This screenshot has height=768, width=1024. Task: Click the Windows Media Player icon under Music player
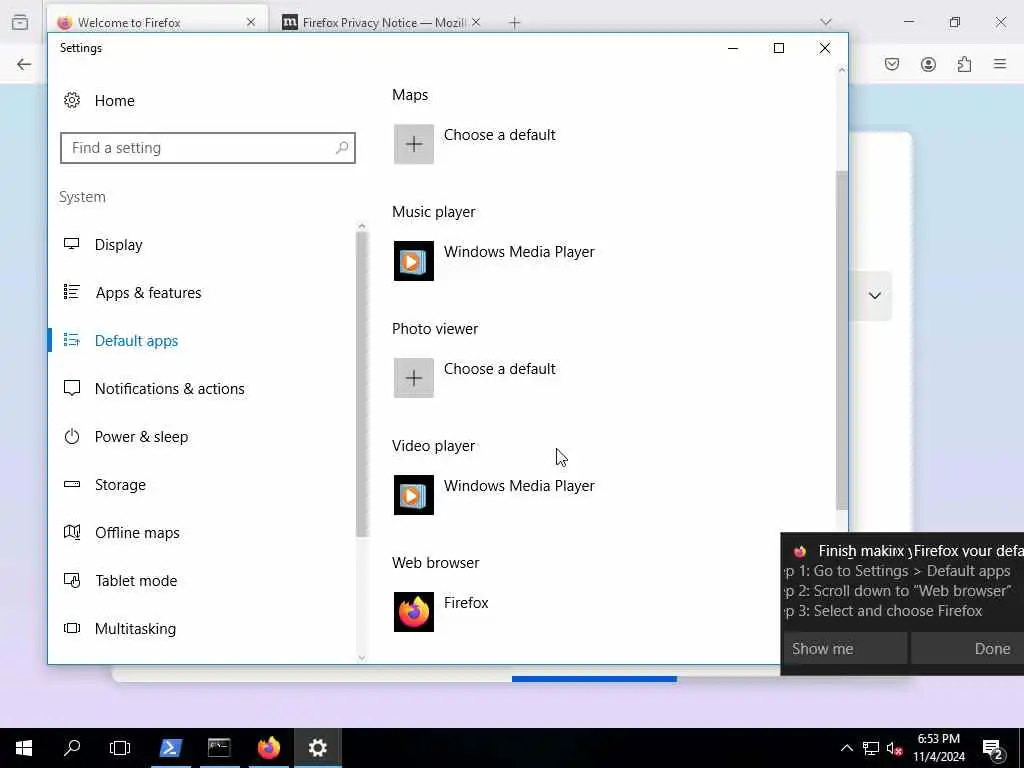click(x=413, y=261)
